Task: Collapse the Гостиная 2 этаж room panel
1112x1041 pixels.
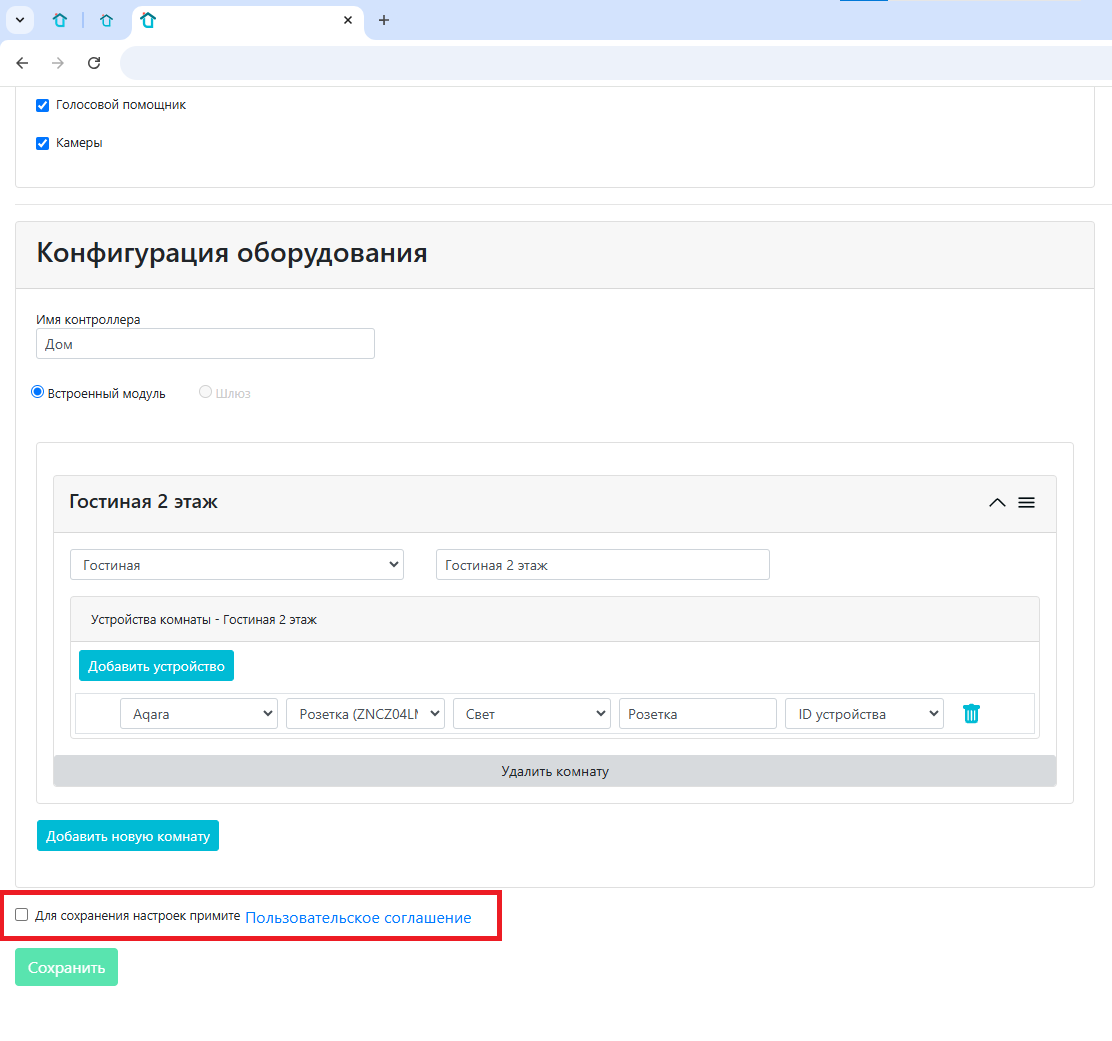Action: [996, 502]
